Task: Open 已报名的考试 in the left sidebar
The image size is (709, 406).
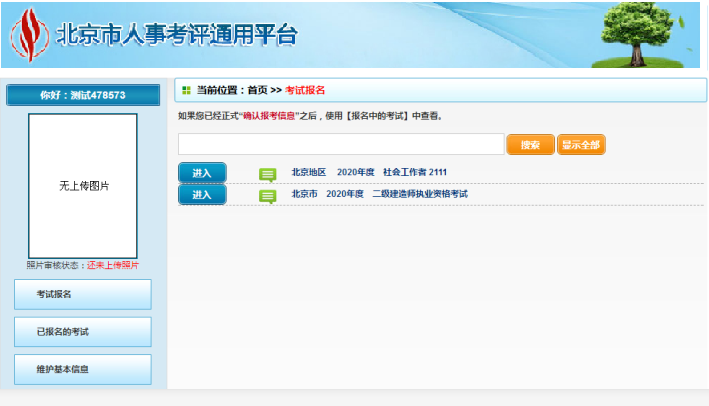Action: tap(82, 332)
